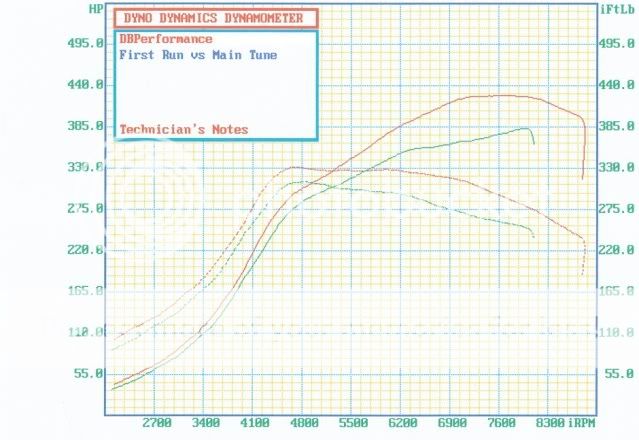Viewport: 639px width, 440px height.
Task: Select the 440.0 value on the FtLb axis
Action: tap(615, 85)
